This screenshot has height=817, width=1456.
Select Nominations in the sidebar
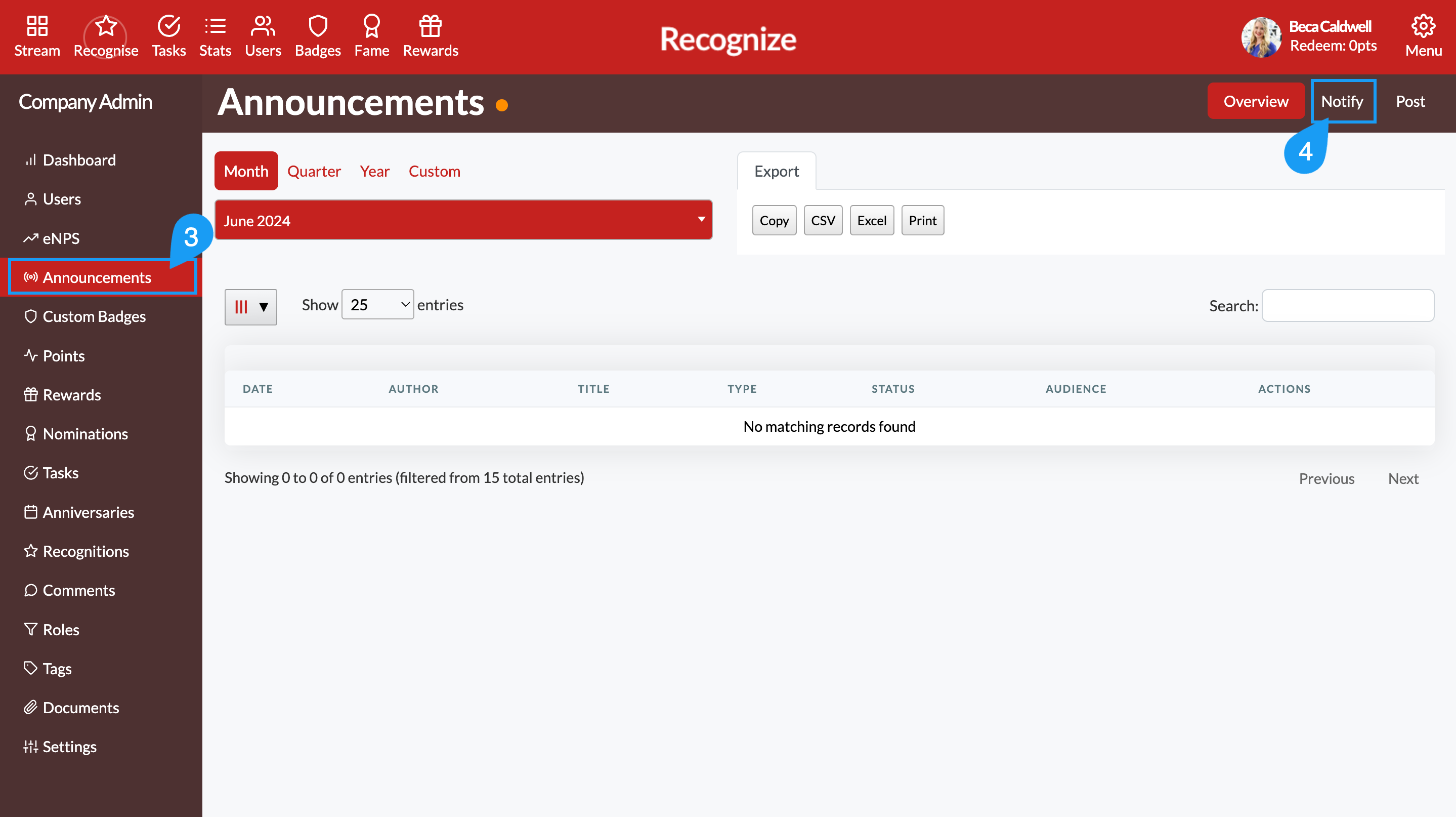(x=85, y=433)
